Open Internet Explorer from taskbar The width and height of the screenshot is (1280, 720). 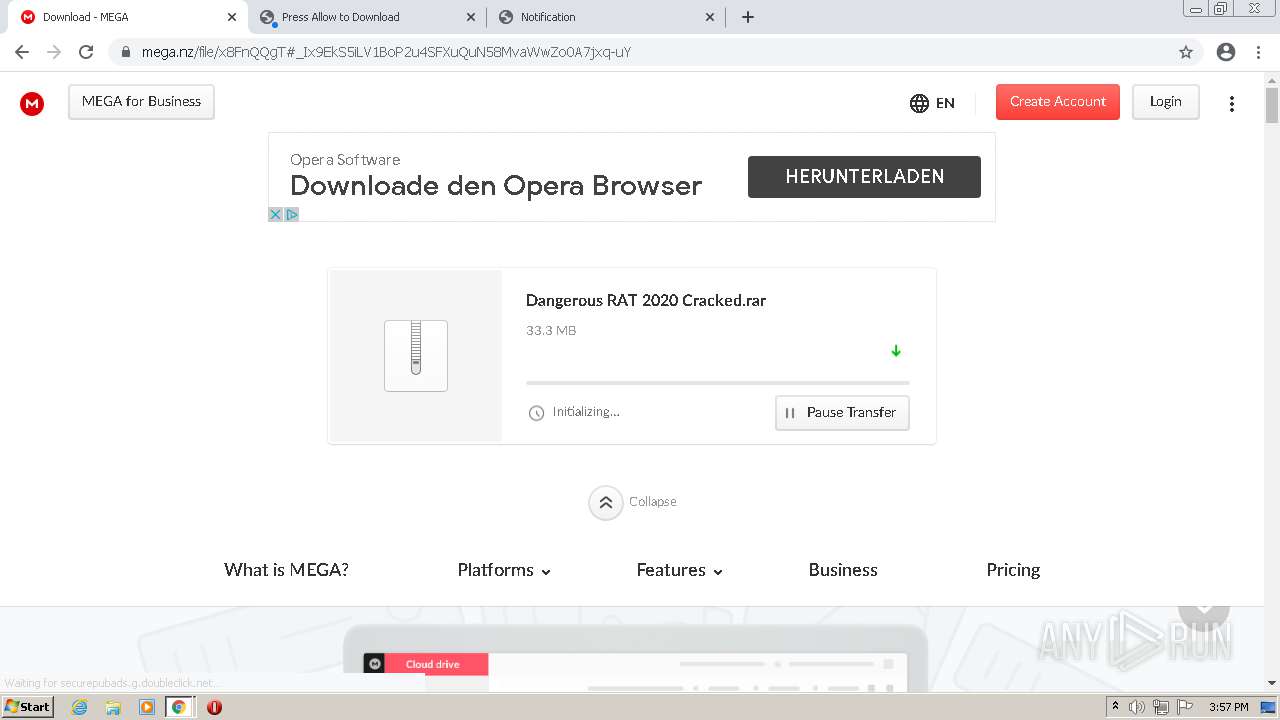click(x=80, y=707)
